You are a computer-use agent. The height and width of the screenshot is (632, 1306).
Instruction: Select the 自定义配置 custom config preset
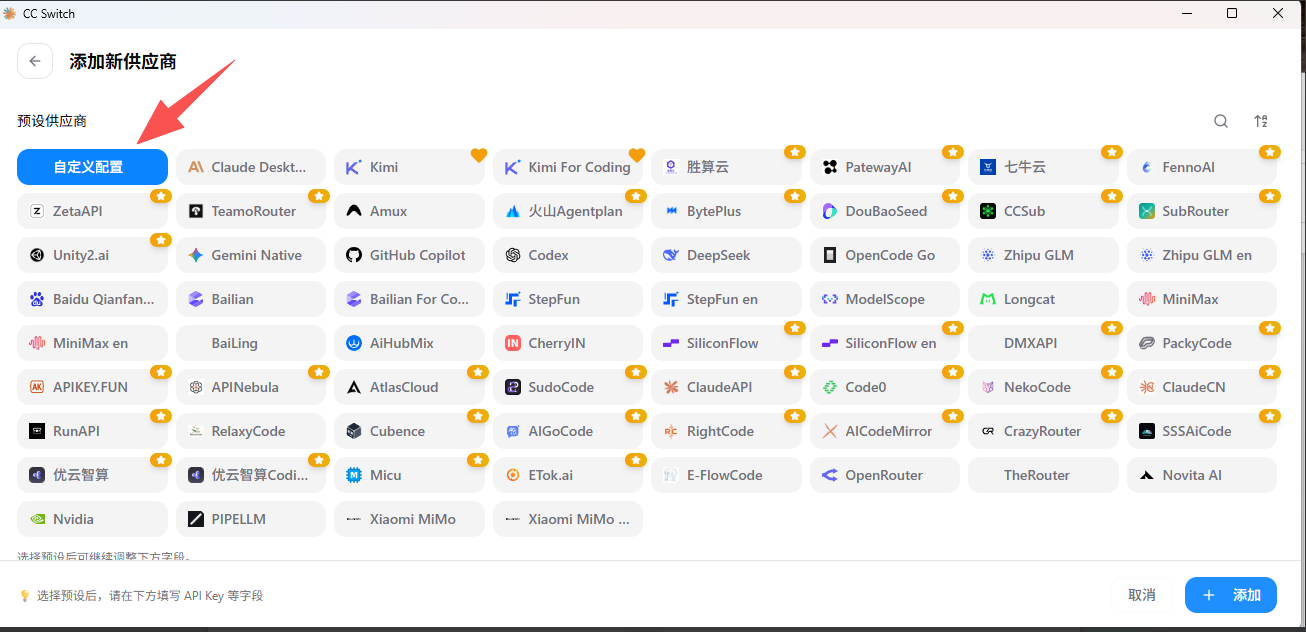pyautogui.click(x=92, y=167)
